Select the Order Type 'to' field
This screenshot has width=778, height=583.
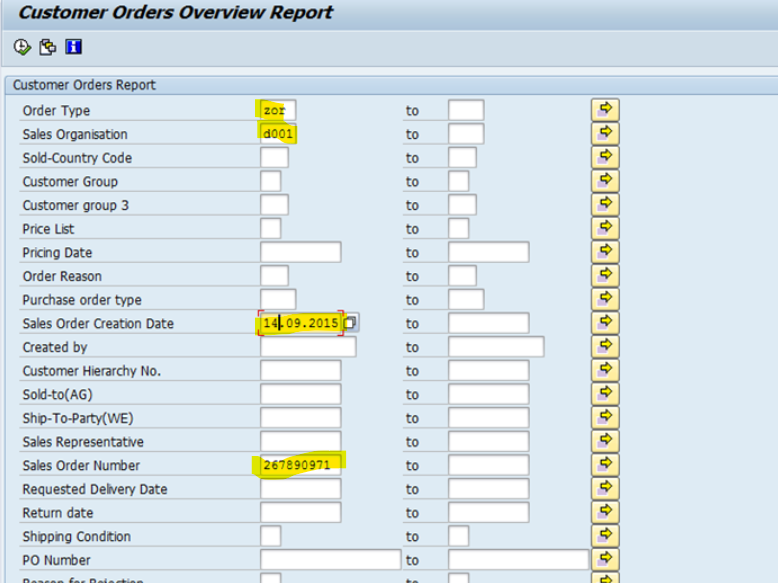click(x=466, y=110)
